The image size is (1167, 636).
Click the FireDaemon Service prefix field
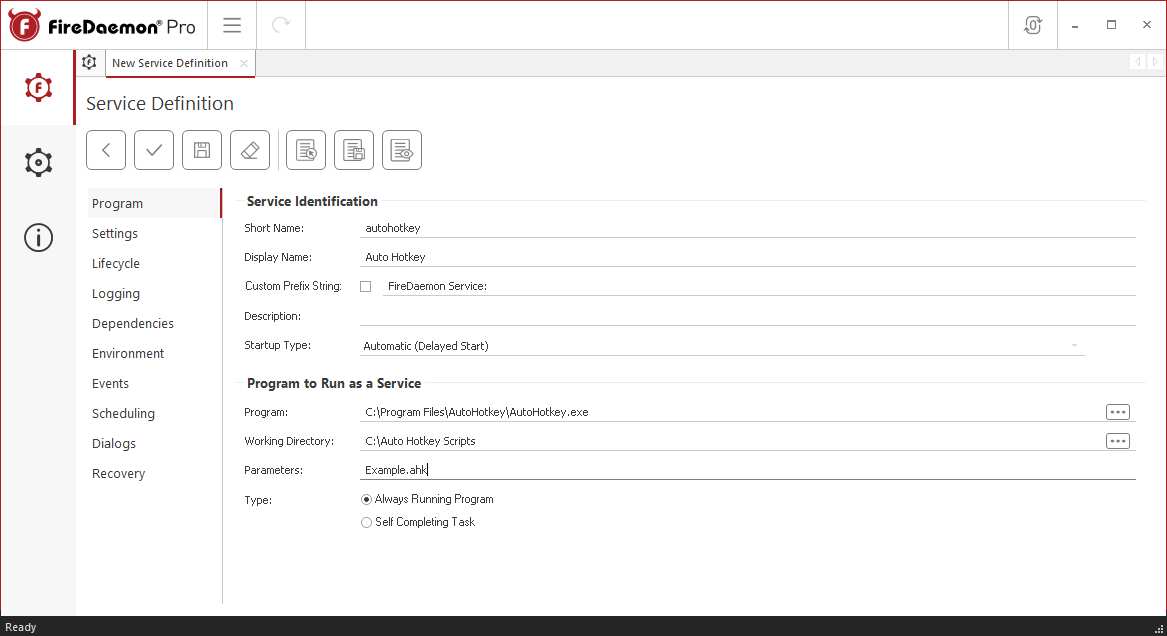[x=759, y=286]
